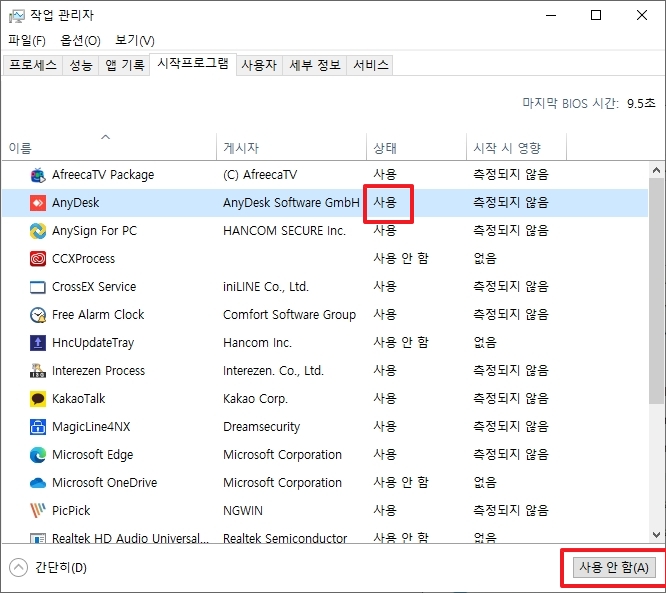The width and height of the screenshot is (666, 593).
Task: Click the CrossEX Service icon
Action: (38, 287)
